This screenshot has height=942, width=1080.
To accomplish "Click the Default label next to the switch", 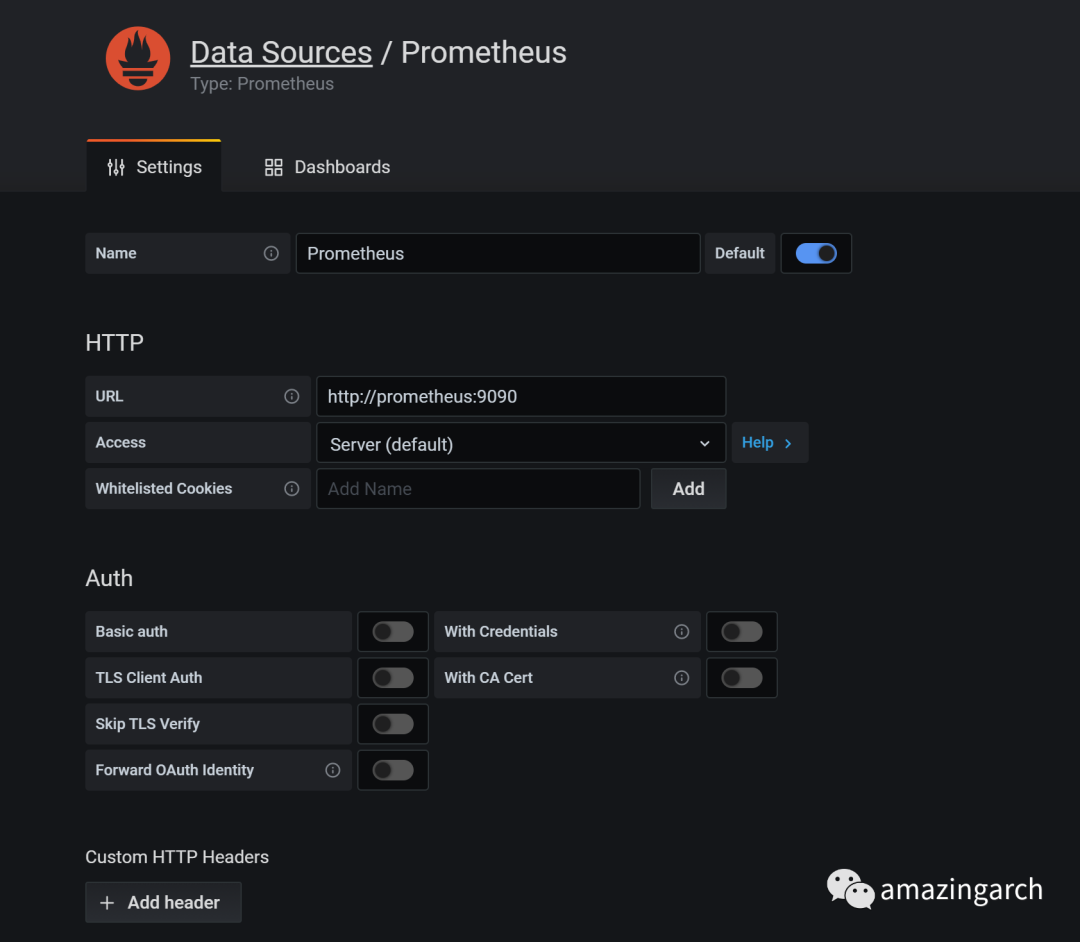I will click(x=740, y=253).
